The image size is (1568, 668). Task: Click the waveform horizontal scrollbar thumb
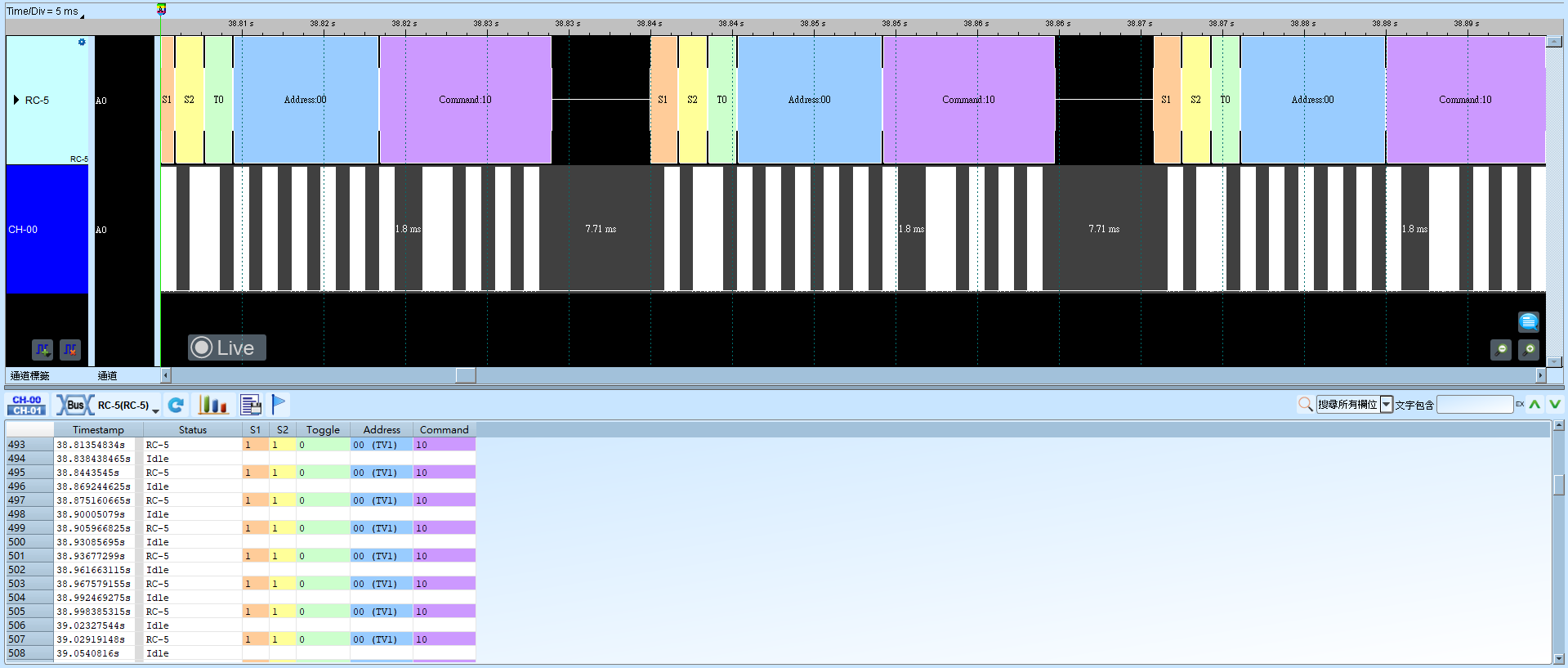pos(466,375)
